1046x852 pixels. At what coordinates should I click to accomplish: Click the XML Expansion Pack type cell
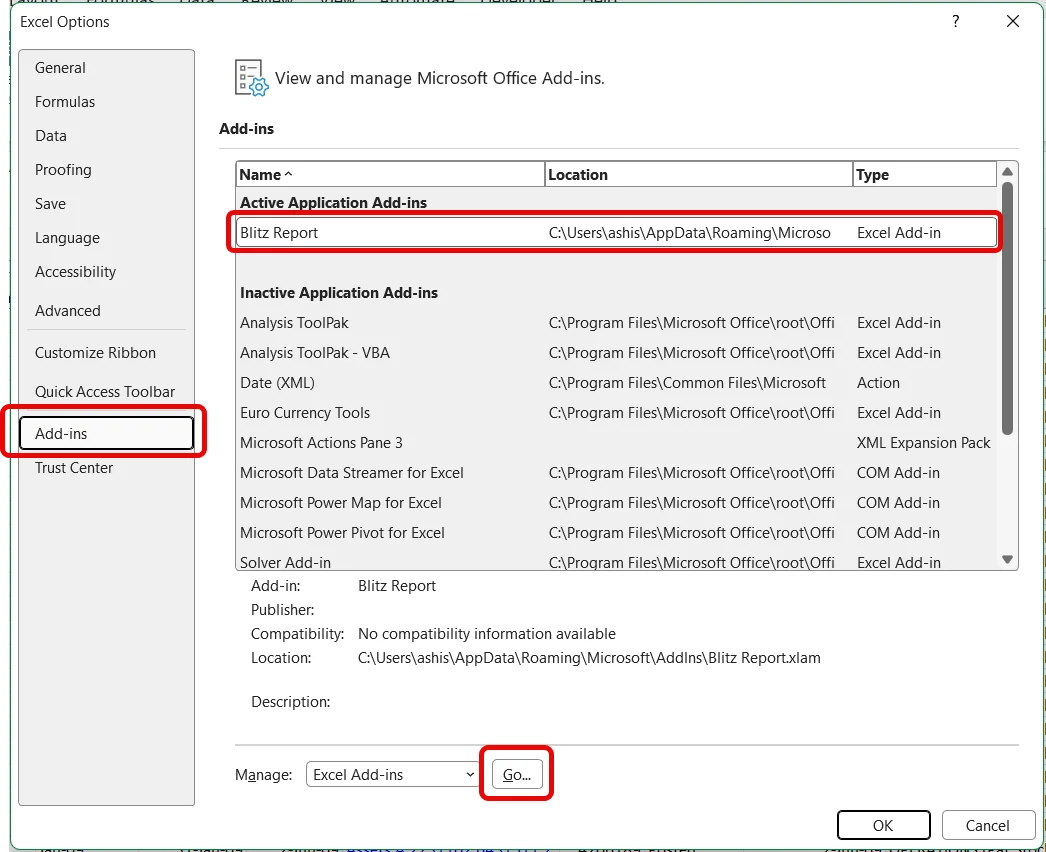coord(923,443)
